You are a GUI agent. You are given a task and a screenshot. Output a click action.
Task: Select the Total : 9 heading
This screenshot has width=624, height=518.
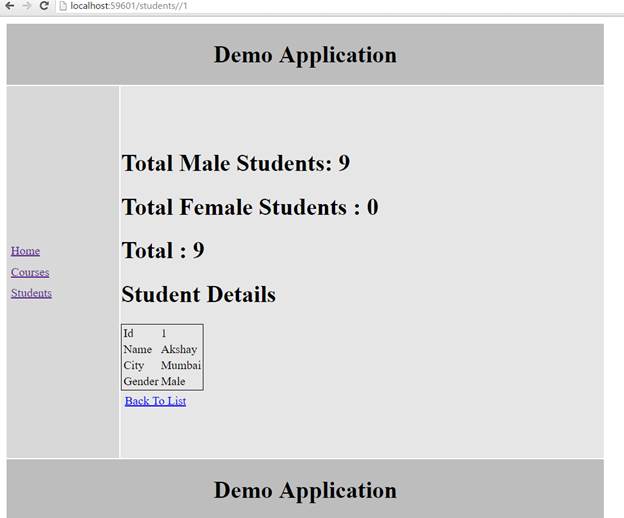[163, 250]
